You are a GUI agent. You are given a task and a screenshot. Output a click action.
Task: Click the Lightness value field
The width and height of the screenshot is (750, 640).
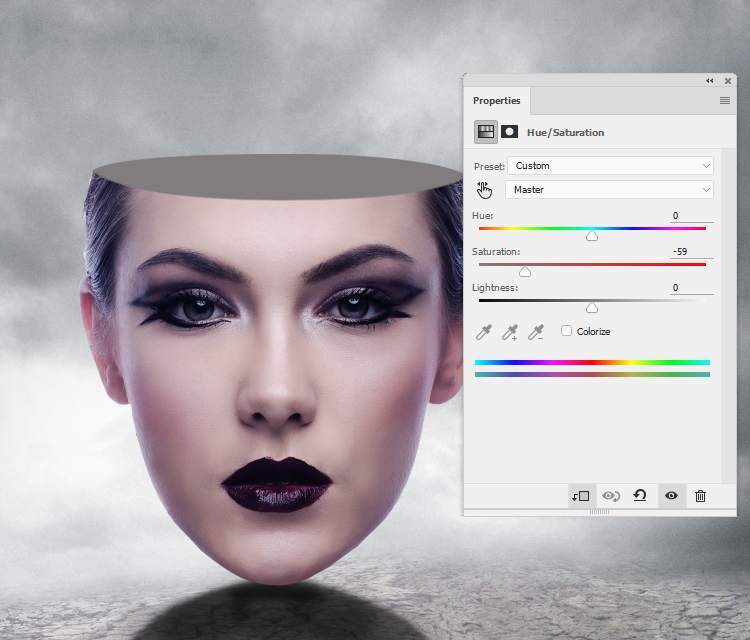(x=692, y=287)
